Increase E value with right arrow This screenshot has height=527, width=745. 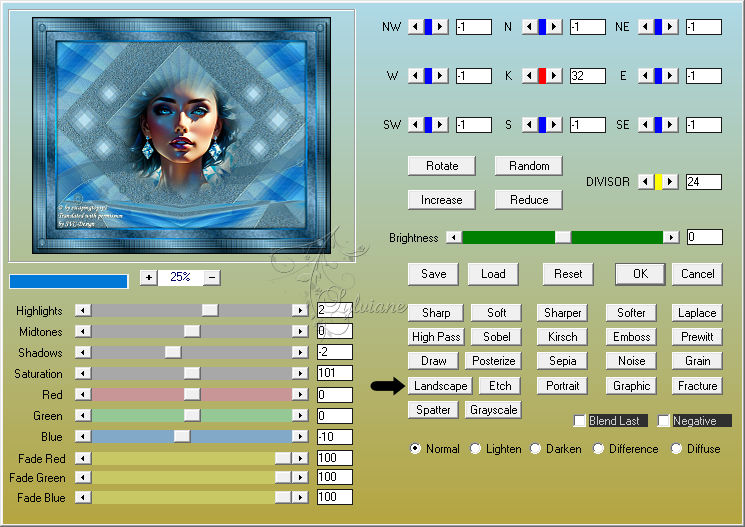(670, 76)
